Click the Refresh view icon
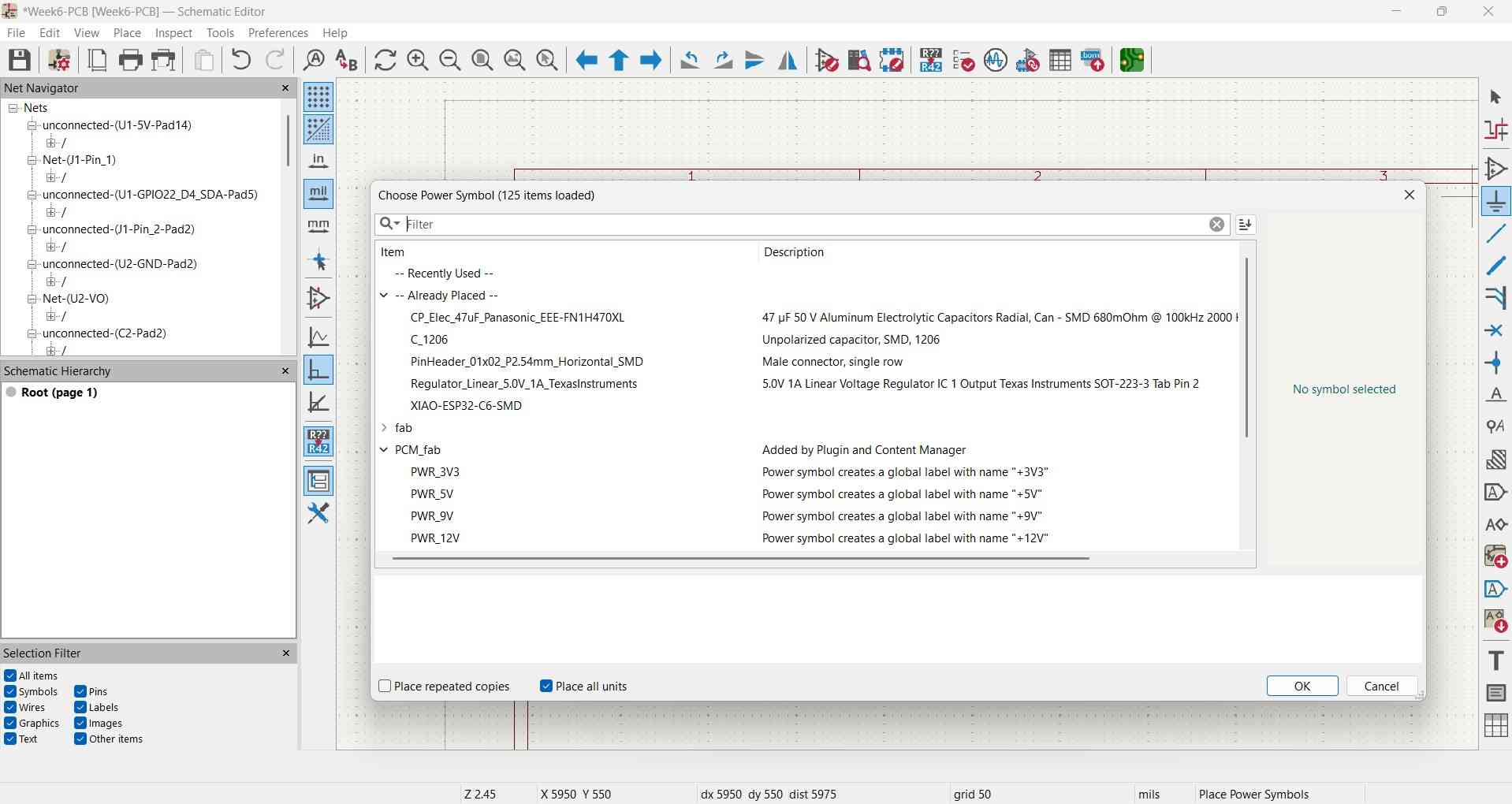Viewport: 1512px width, 804px height. 385,60
